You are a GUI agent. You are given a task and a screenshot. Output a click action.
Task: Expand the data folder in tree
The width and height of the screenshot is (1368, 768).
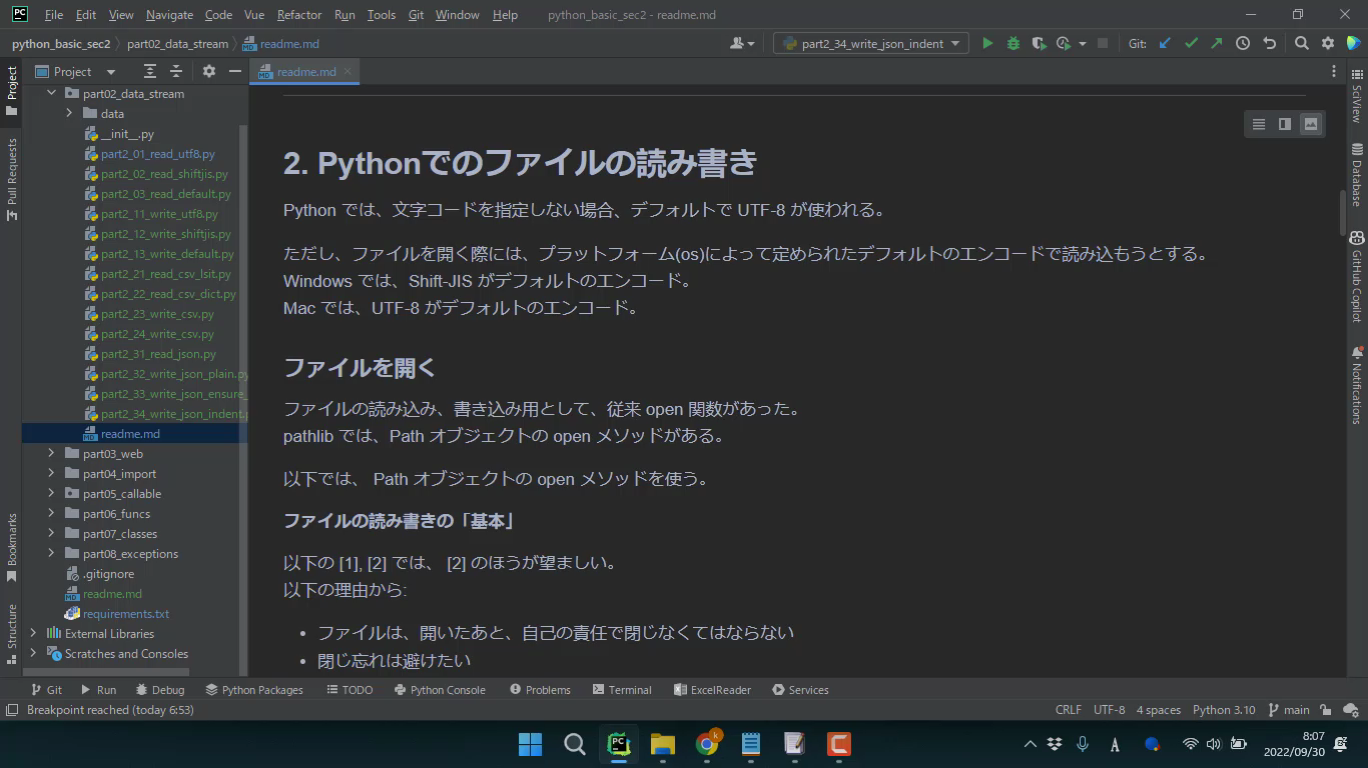click(x=69, y=114)
